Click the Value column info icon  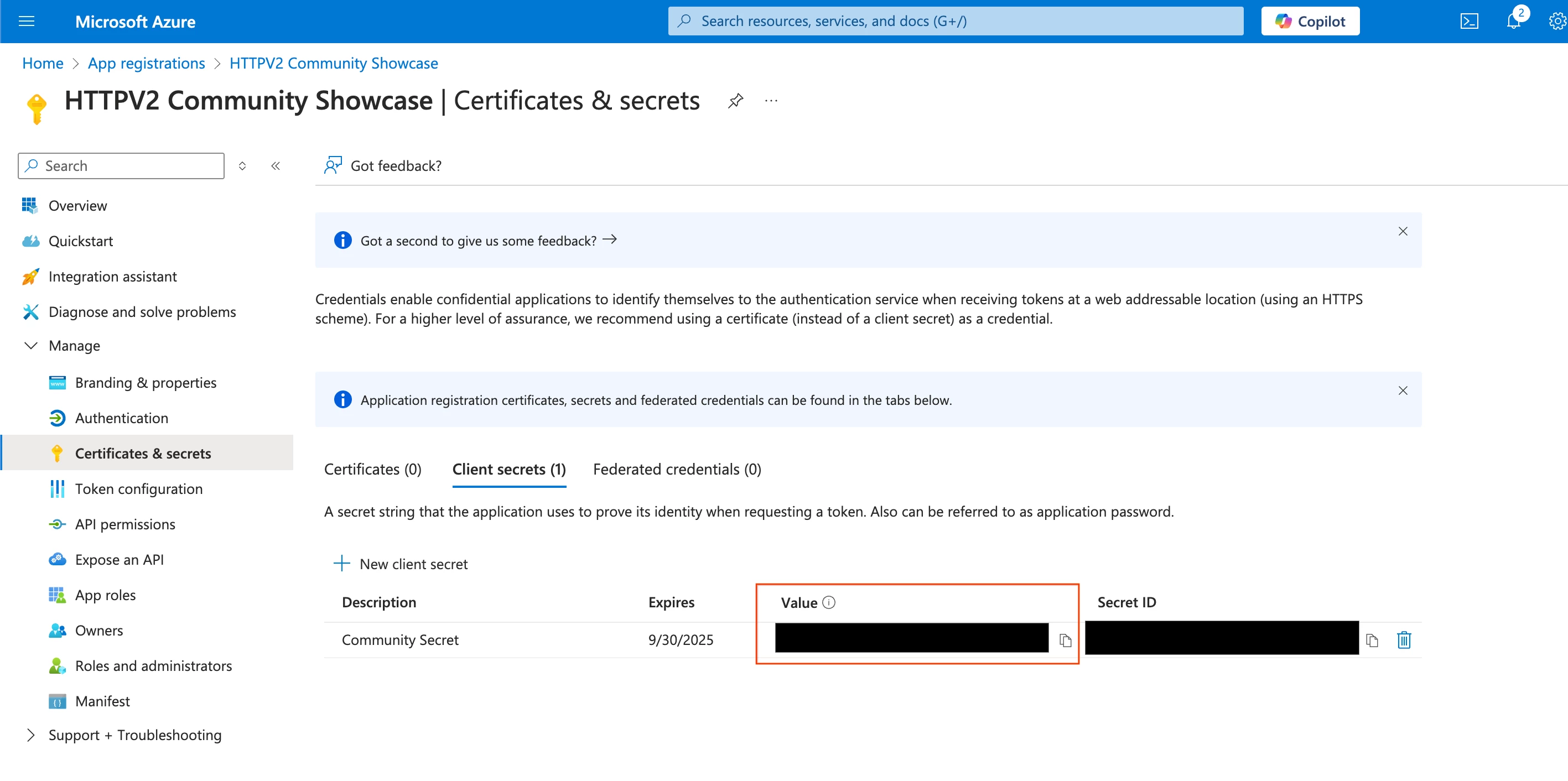829,602
